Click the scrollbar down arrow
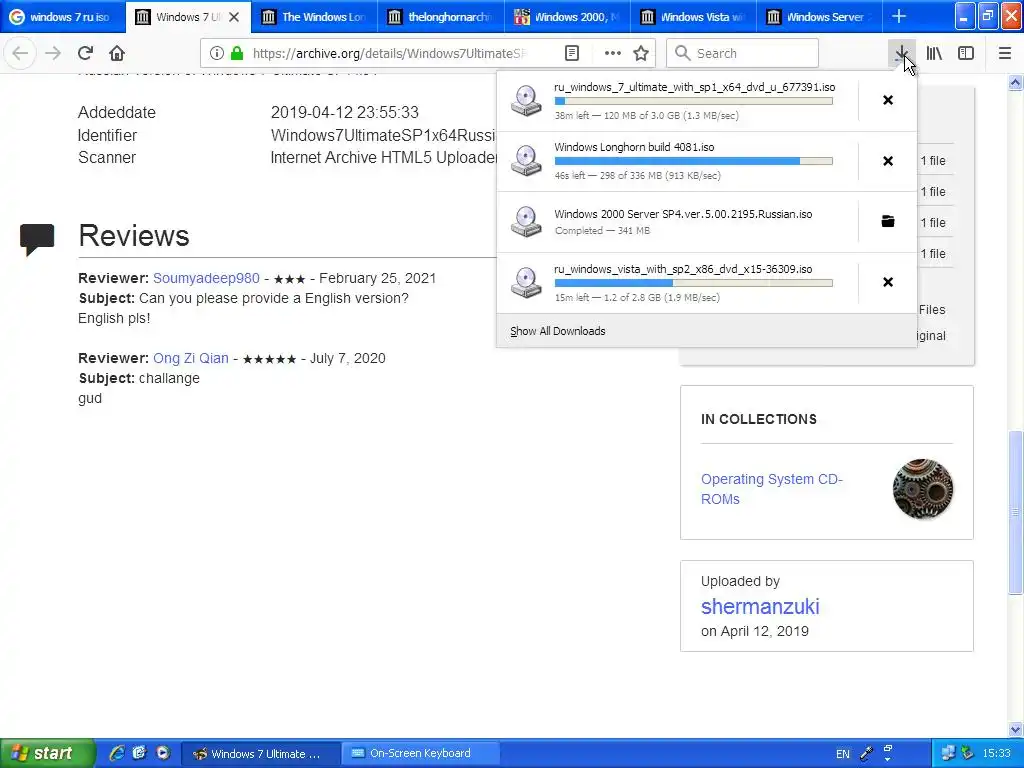The image size is (1024, 768). click(1016, 729)
